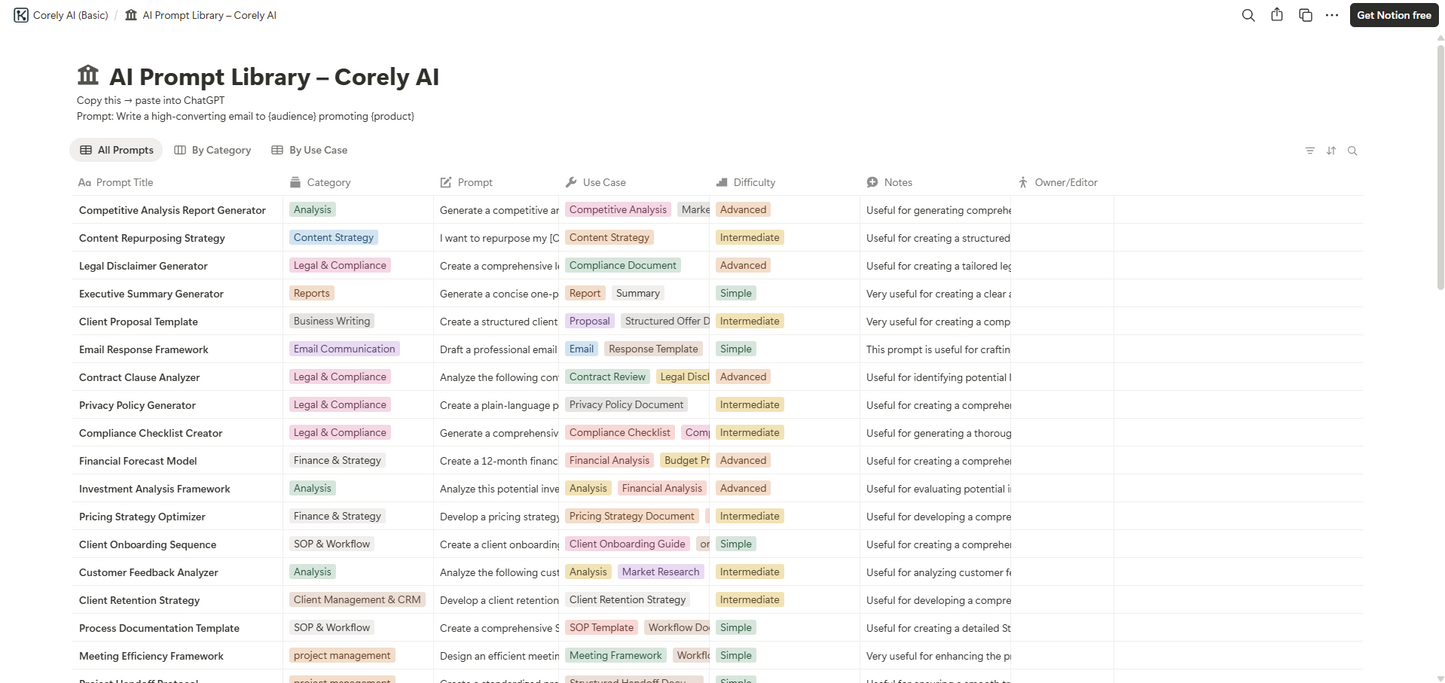Click the Owner/Editor column header
Viewport: 1445px width, 683px height.
pyautogui.click(x=1057, y=182)
